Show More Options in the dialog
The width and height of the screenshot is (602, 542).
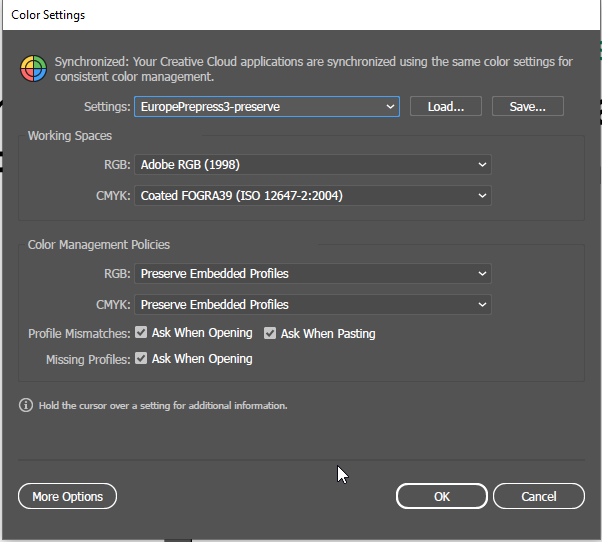[67, 496]
